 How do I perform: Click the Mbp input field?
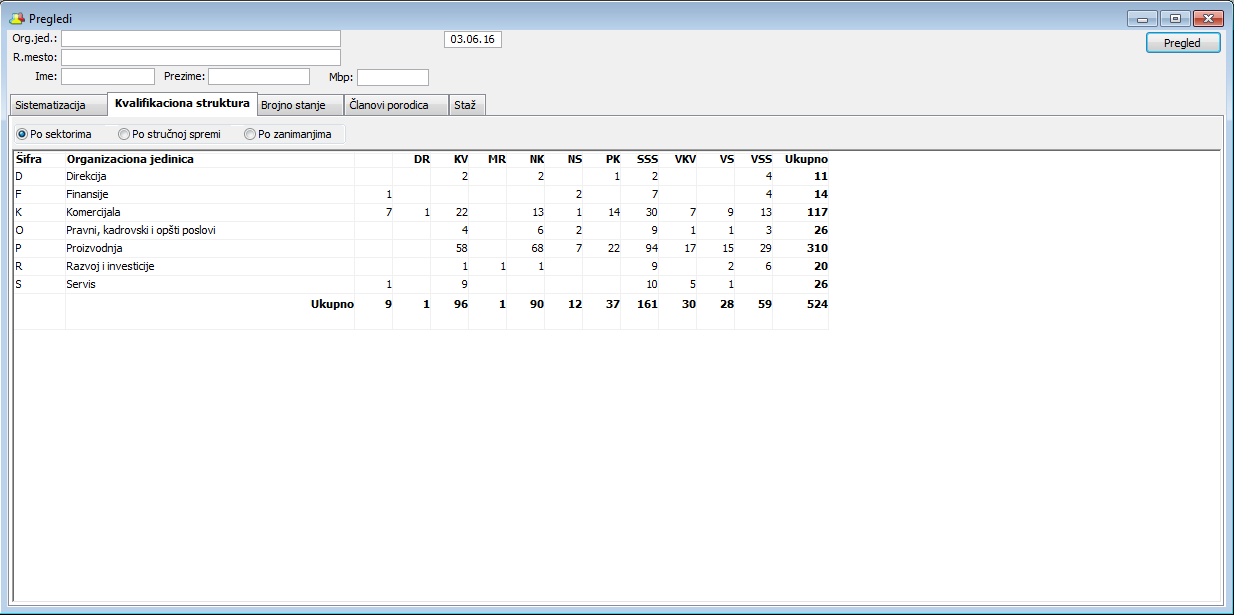pos(392,77)
